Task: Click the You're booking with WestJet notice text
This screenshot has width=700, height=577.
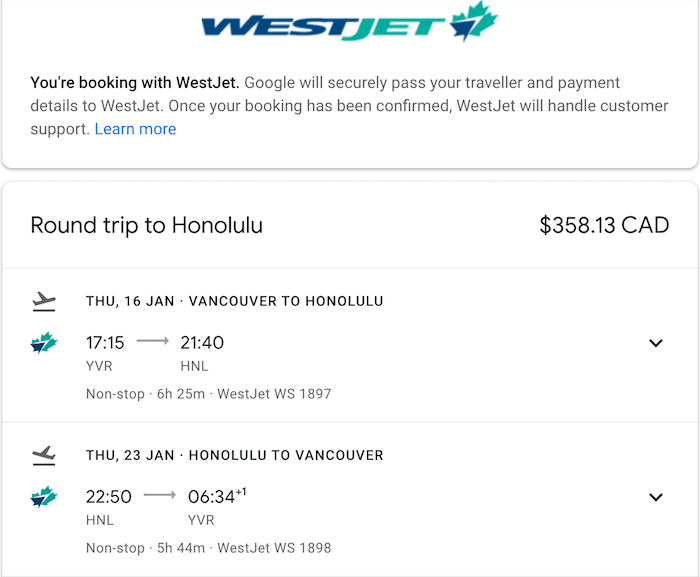Action: point(349,106)
